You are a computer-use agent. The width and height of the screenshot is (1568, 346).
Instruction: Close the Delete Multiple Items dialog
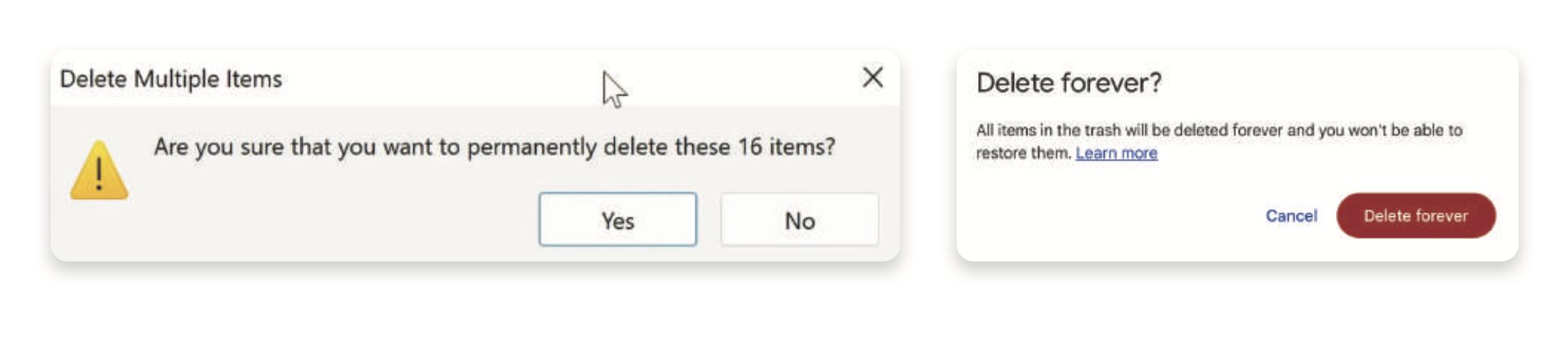coord(873,77)
